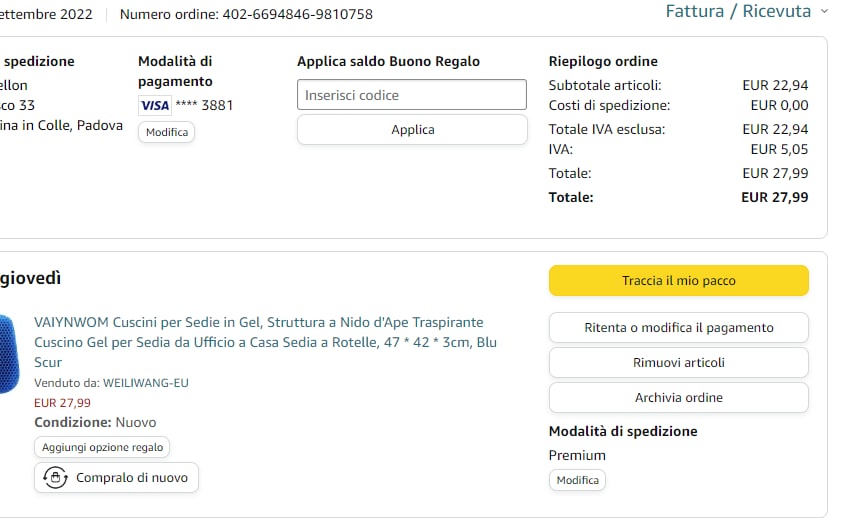Click Modifica under Modalità di spedizione

click(x=577, y=480)
